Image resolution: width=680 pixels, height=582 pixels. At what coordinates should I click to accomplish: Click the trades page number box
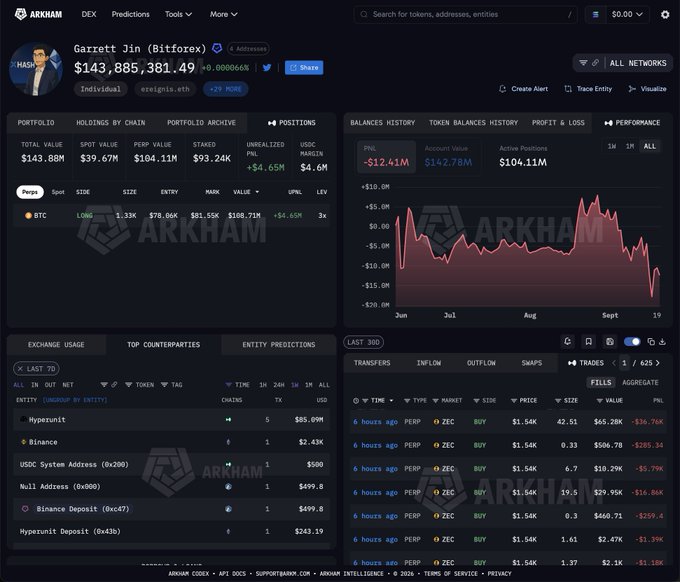tap(624, 363)
